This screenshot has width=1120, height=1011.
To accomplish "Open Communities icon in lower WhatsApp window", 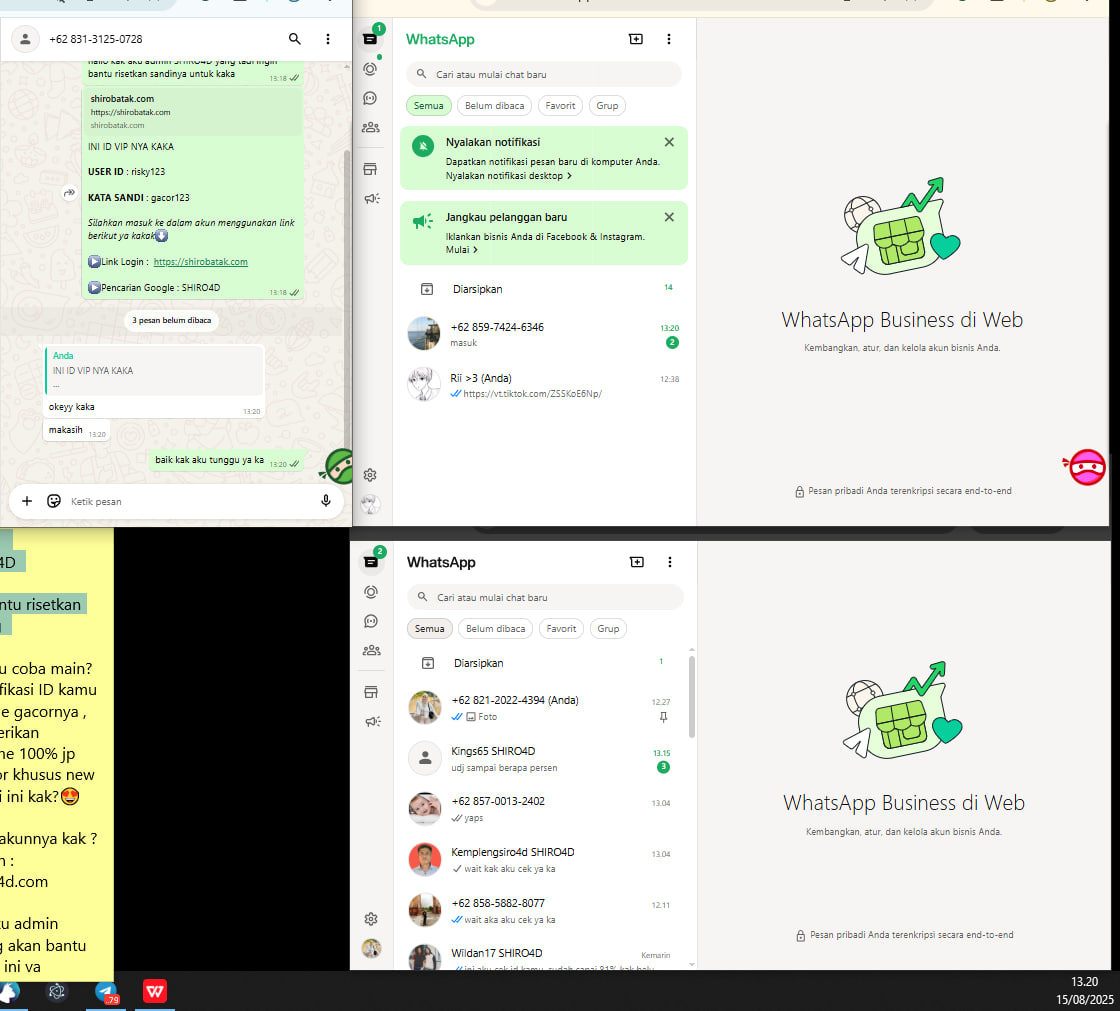I will click(x=371, y=650).
